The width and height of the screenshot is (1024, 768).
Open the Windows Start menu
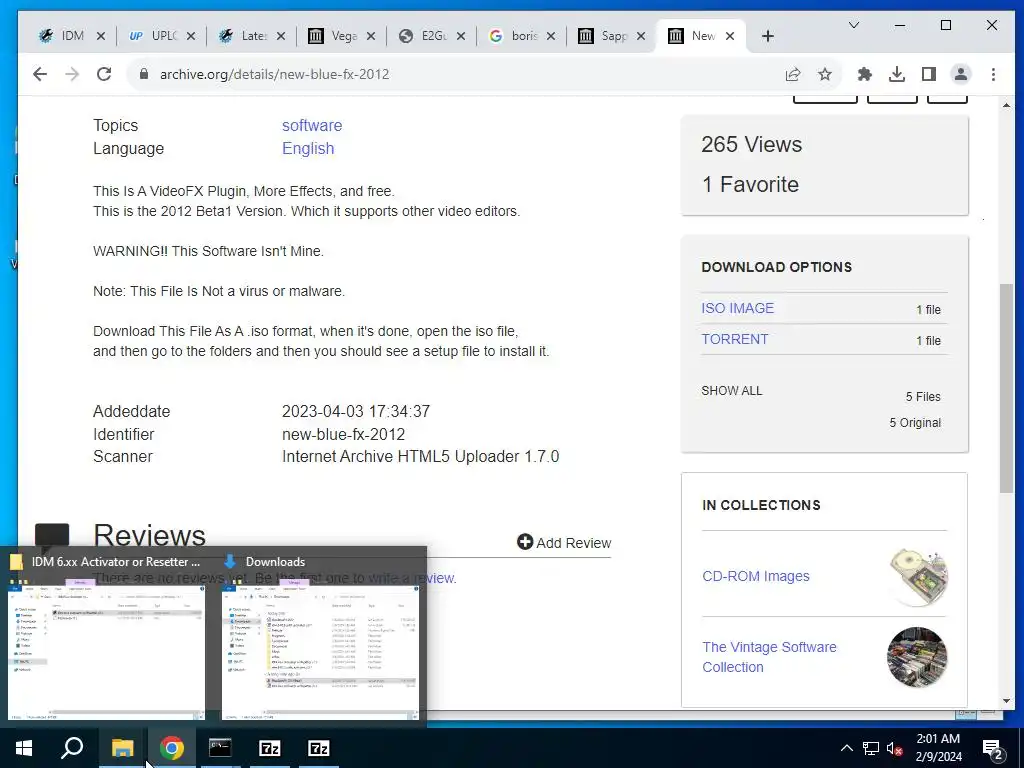click(x=24, y=748)
